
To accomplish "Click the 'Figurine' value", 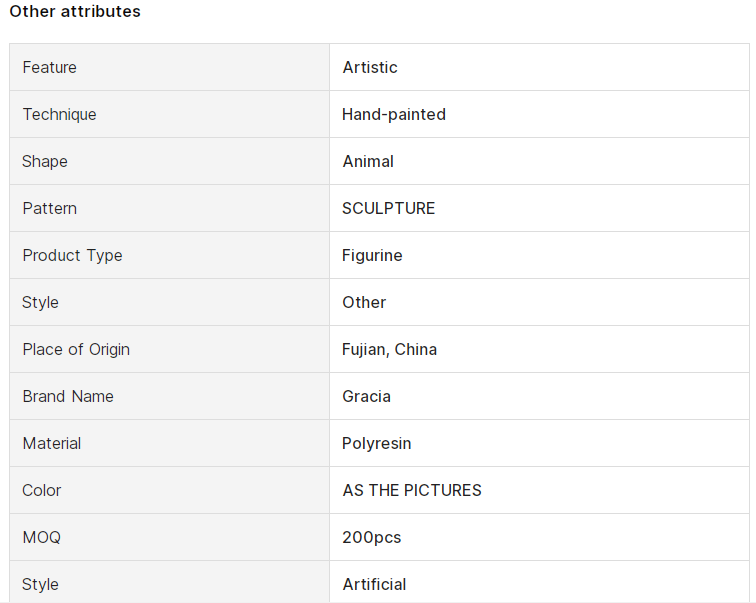I will (372, 255).
